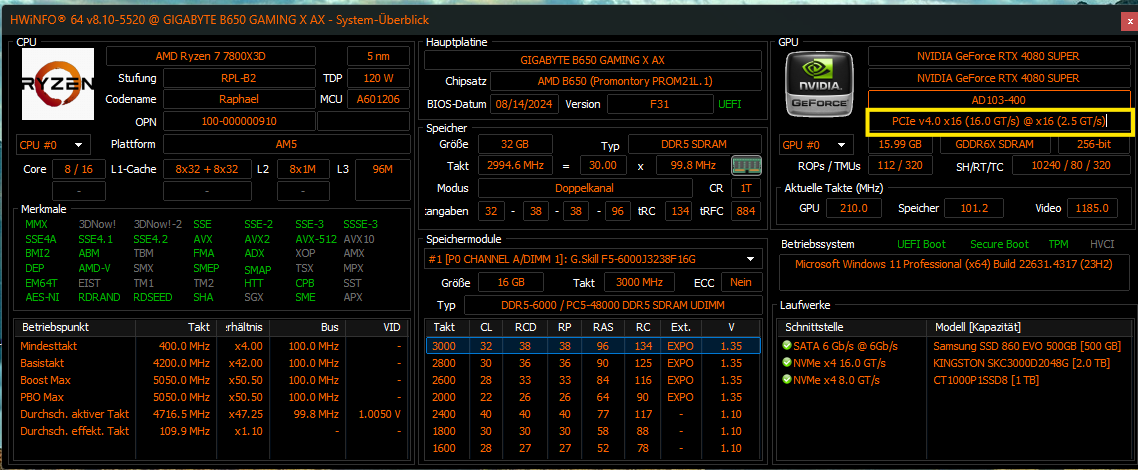Select the 2000 timing table row
This screenshot has width=1138, height=470.
click(593, 397)
